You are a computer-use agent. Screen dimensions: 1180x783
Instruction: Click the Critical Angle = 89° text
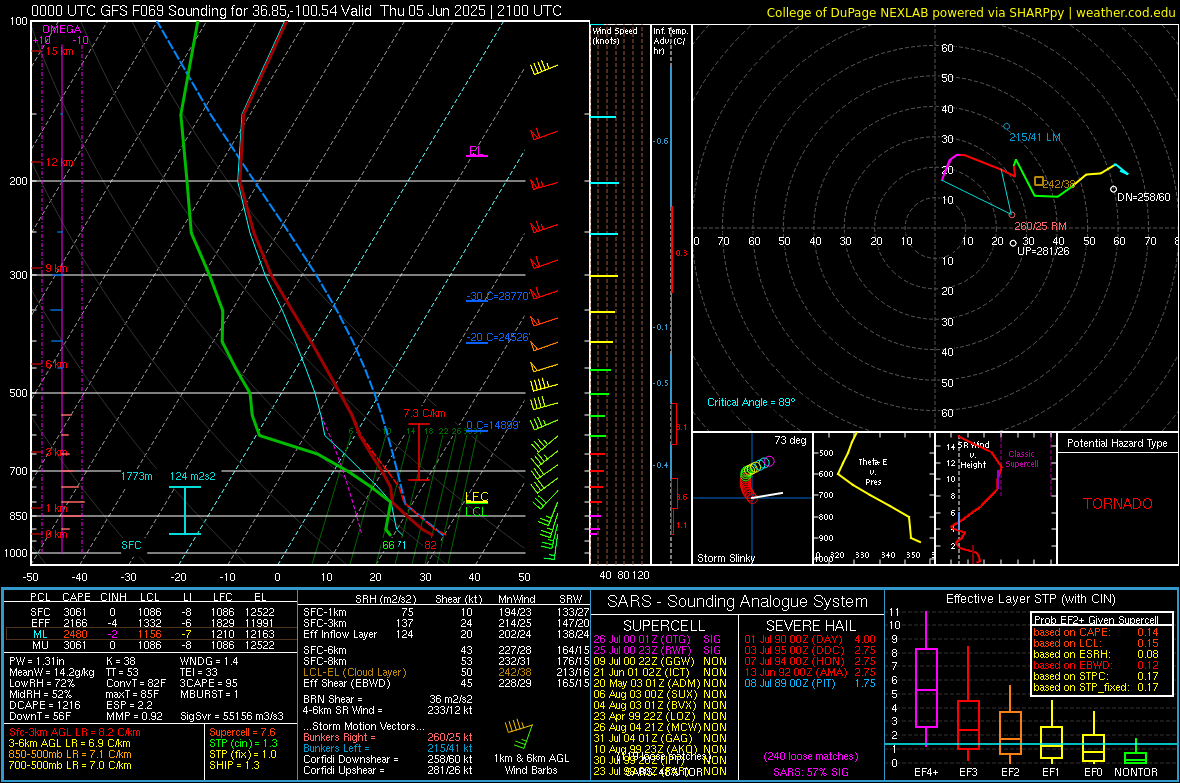point(750,402)
